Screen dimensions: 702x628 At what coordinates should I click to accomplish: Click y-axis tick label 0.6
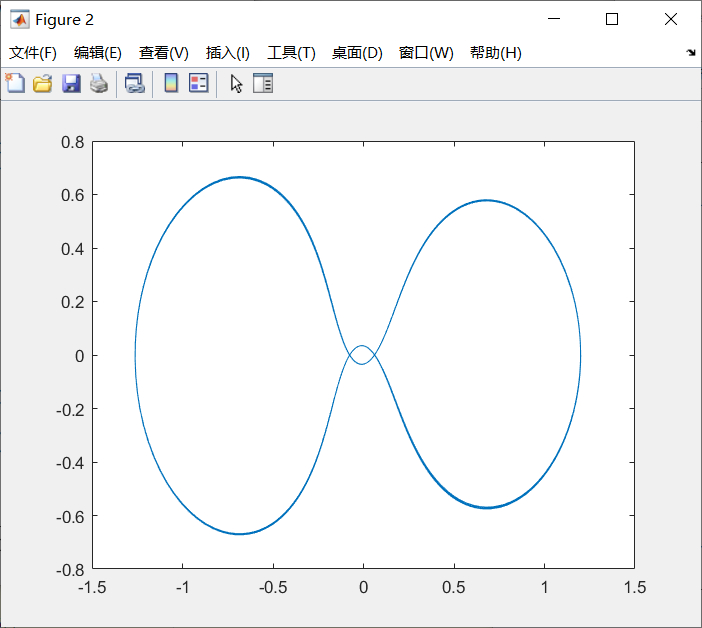(x=73, y=195)
